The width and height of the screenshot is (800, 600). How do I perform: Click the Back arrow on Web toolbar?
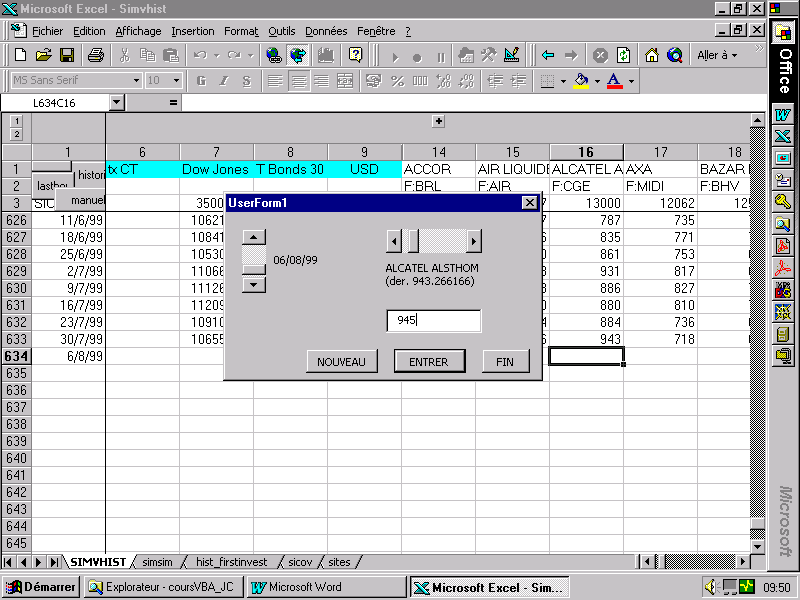548,55
